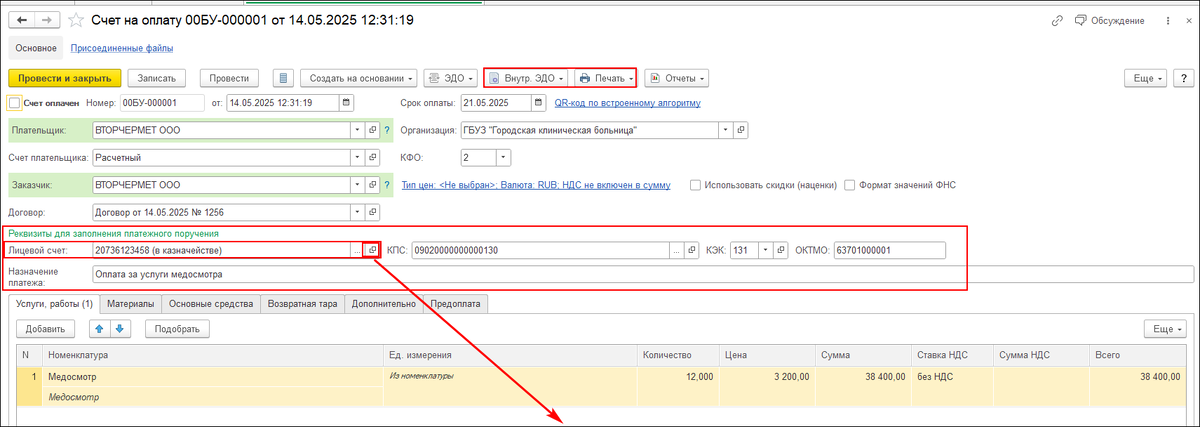The height and width of the screenshot is (427, 1200).
Task: Edit the Назначение платежа field
Action: [642, 274]
